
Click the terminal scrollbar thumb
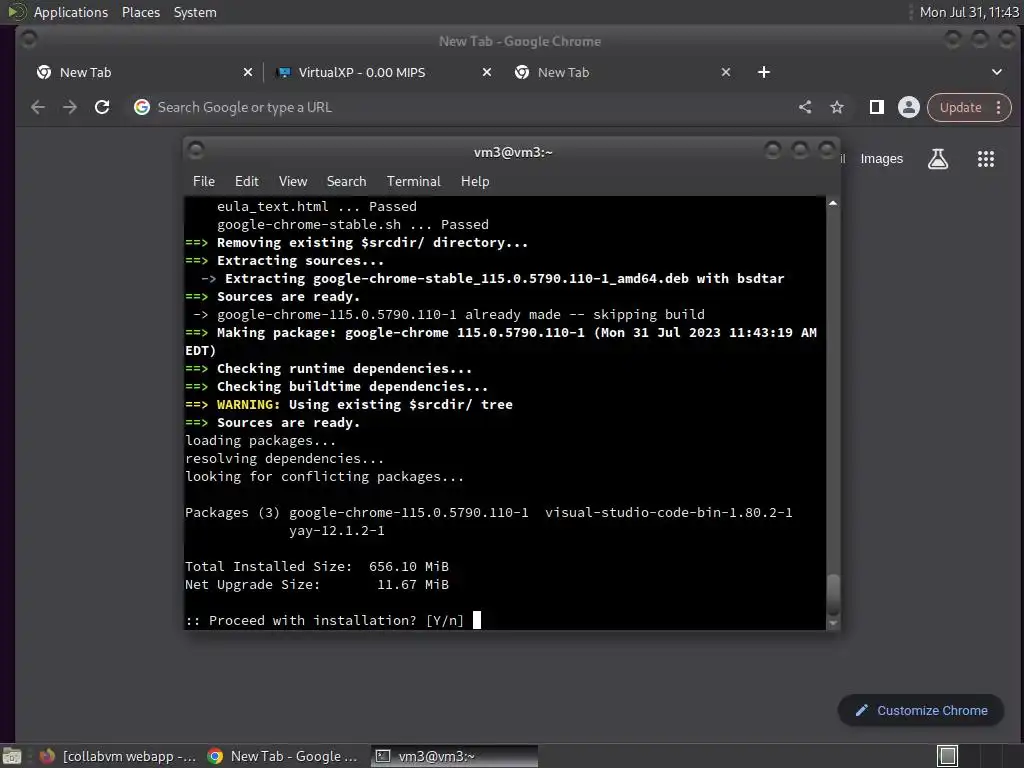833,594
